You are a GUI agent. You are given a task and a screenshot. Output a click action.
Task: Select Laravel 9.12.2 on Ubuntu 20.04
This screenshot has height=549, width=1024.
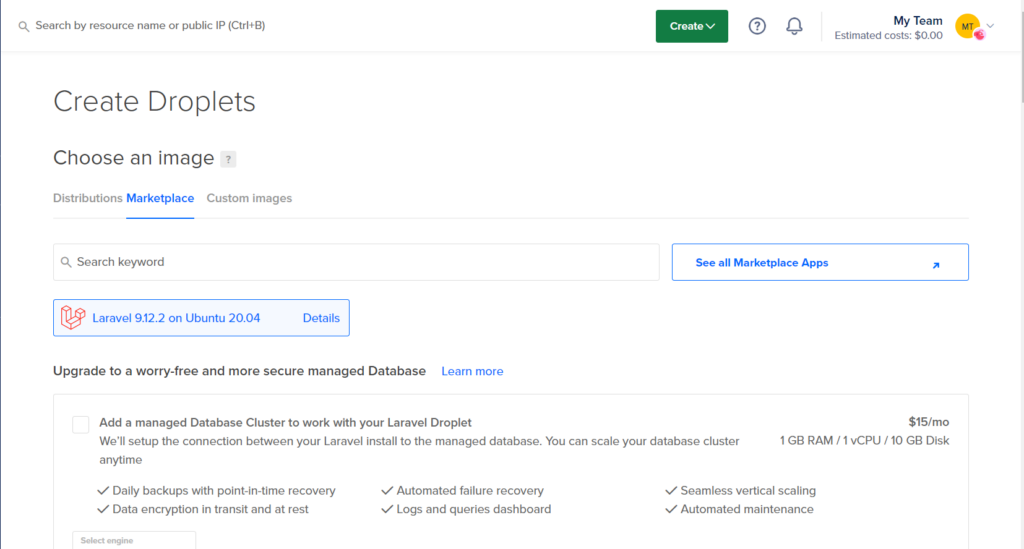point(201,318)
